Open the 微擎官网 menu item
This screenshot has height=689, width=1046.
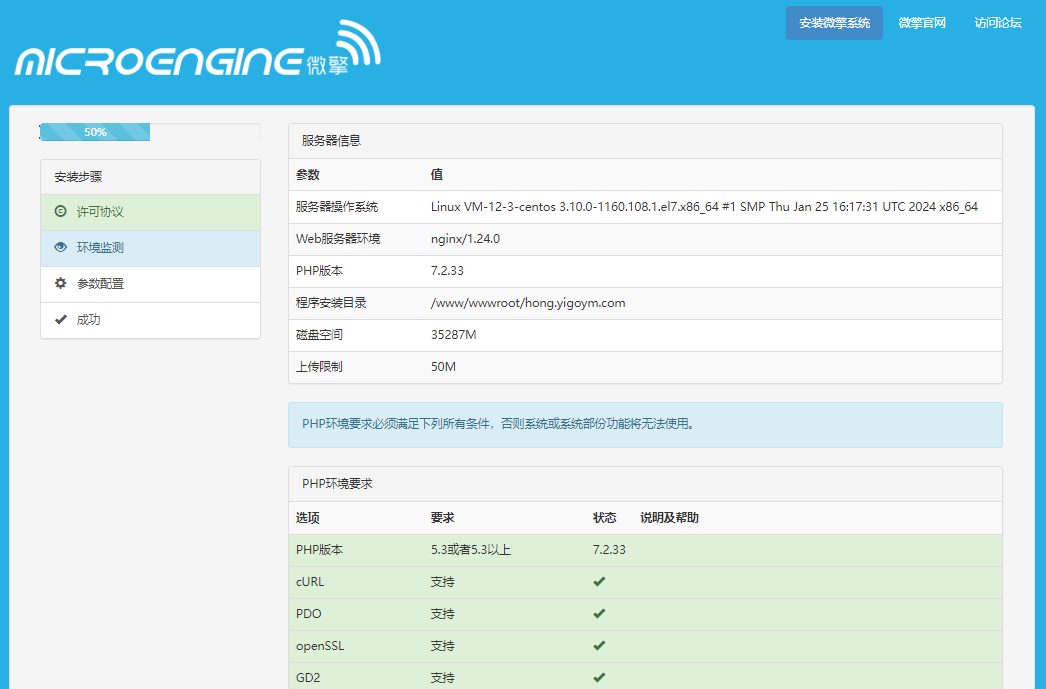922,22
